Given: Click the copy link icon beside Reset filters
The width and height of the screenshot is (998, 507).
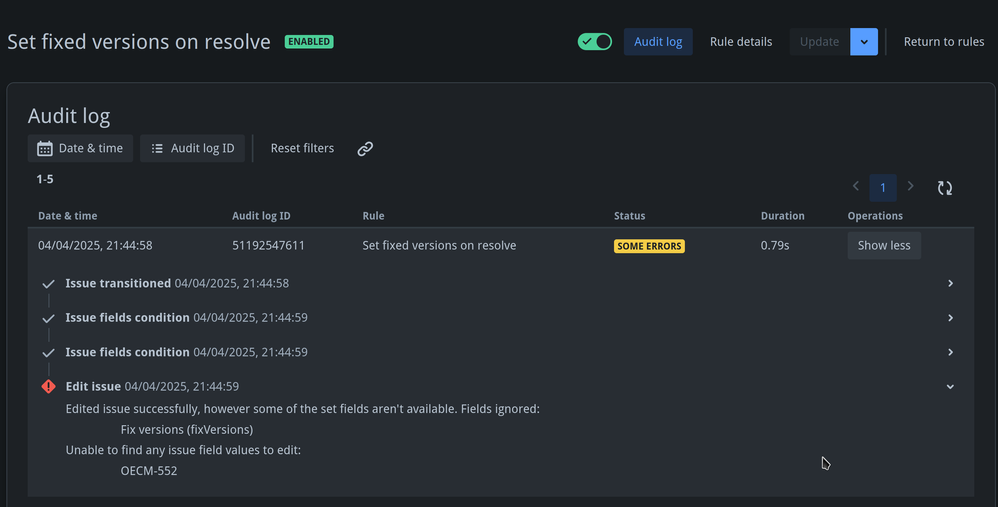Looking at the screenshot, I should 365,149.
